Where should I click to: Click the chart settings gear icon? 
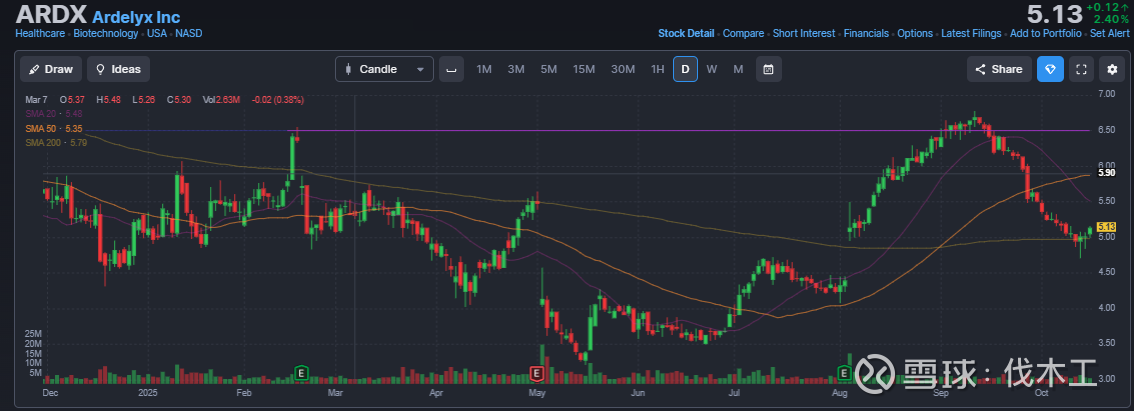pyautogui.click(x=1112, y=69)
